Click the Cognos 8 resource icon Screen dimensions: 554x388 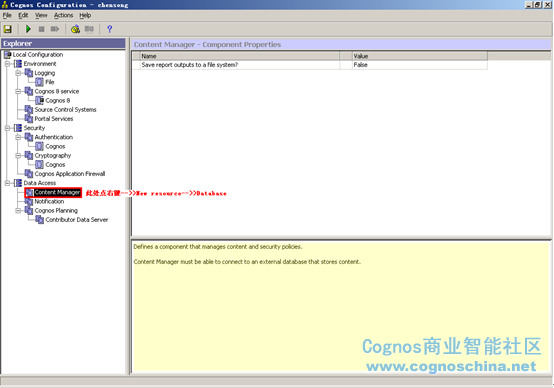[40, 100]
